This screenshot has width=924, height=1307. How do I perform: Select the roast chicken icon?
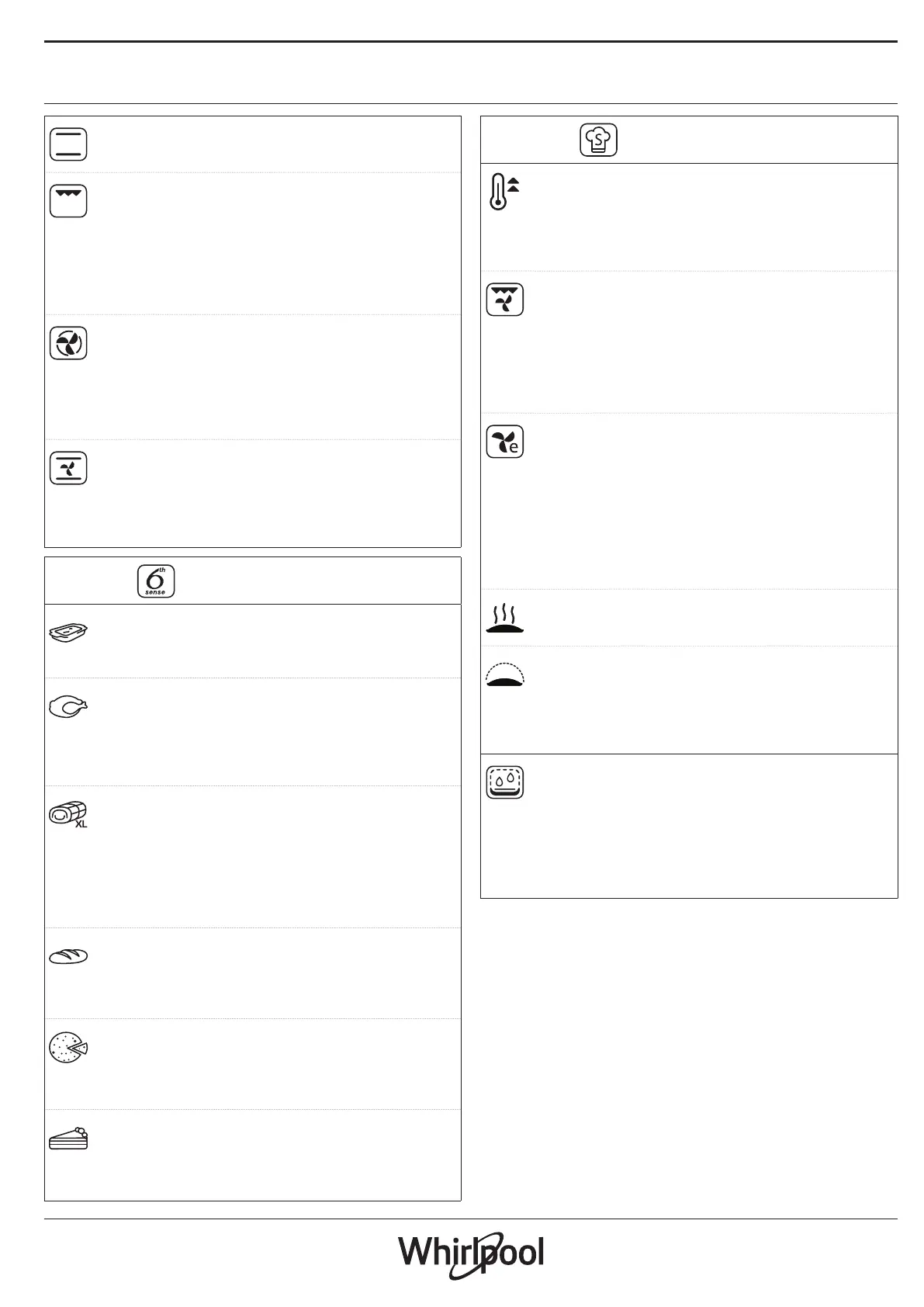point(68,706)
